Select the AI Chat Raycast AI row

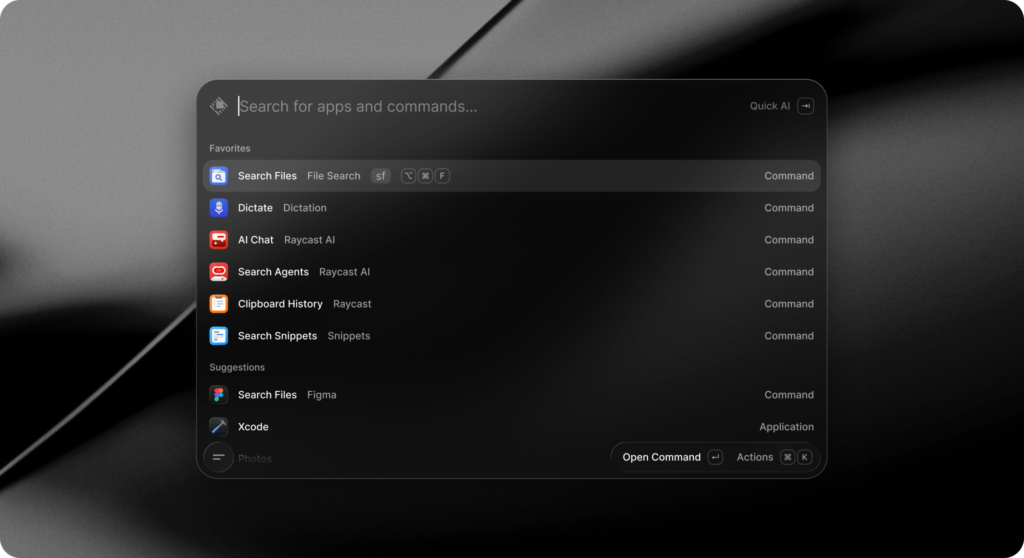click(511, 240)
